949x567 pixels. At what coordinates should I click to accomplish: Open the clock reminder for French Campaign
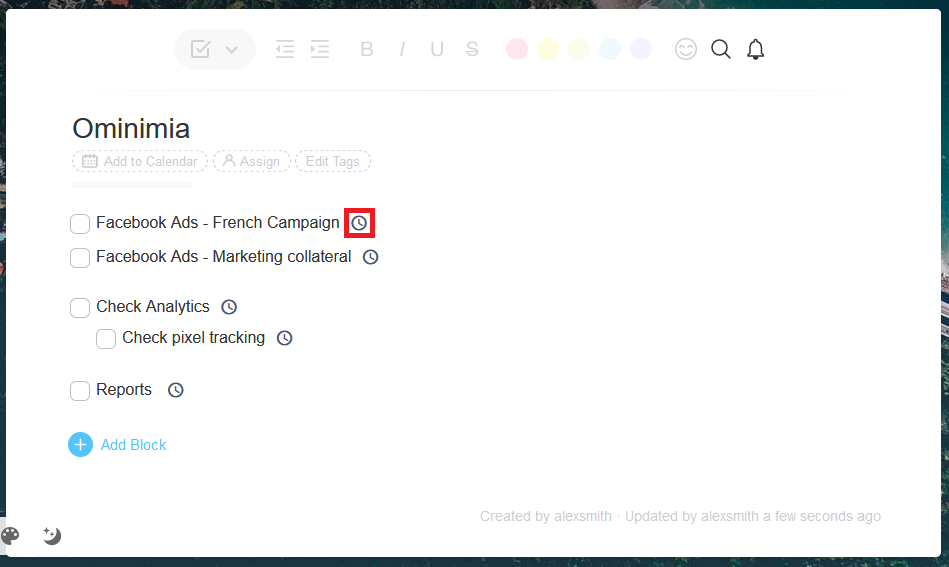pyautogui.click(x=360, y=223)
